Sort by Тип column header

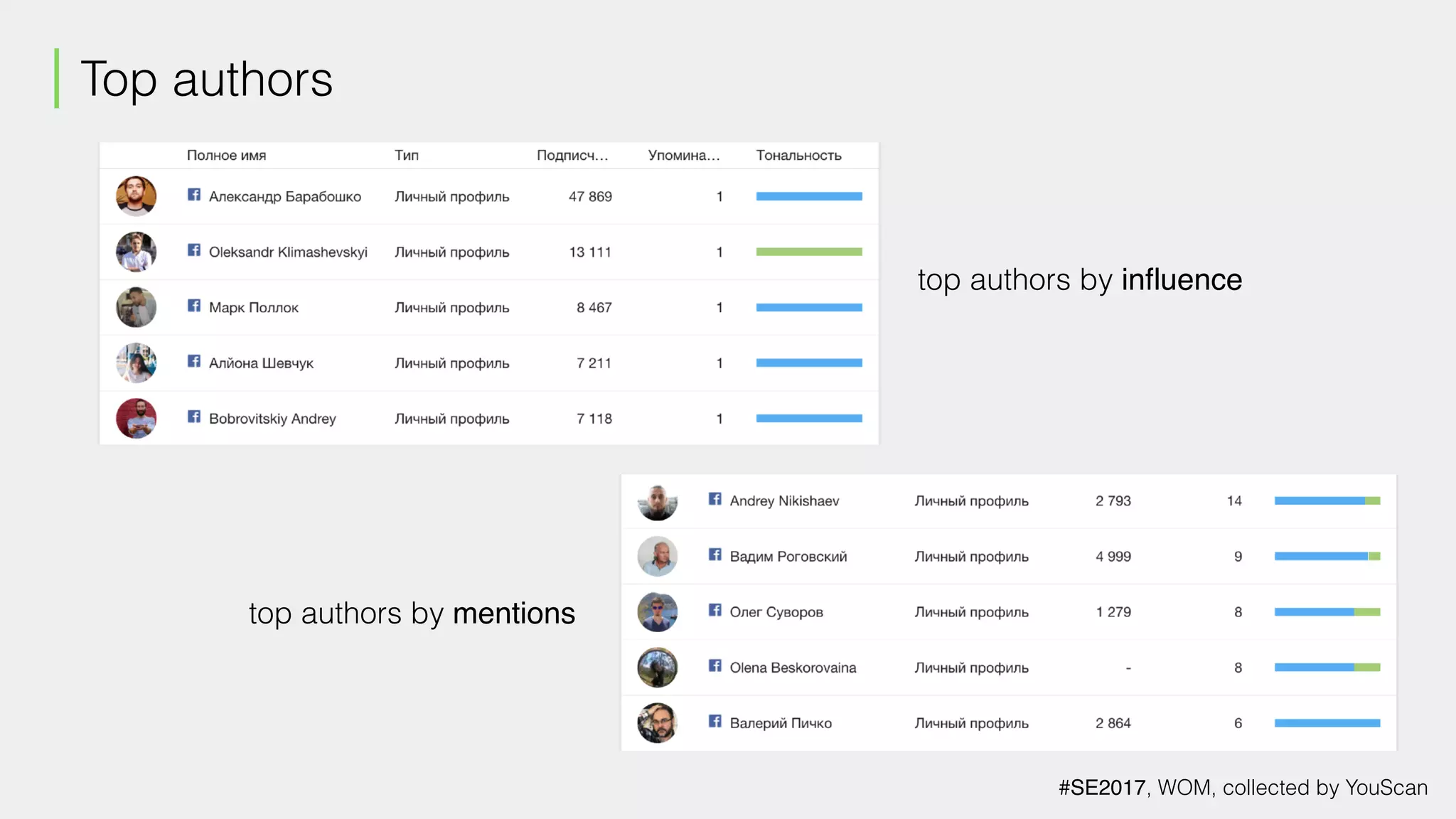(x=407, y=155)
